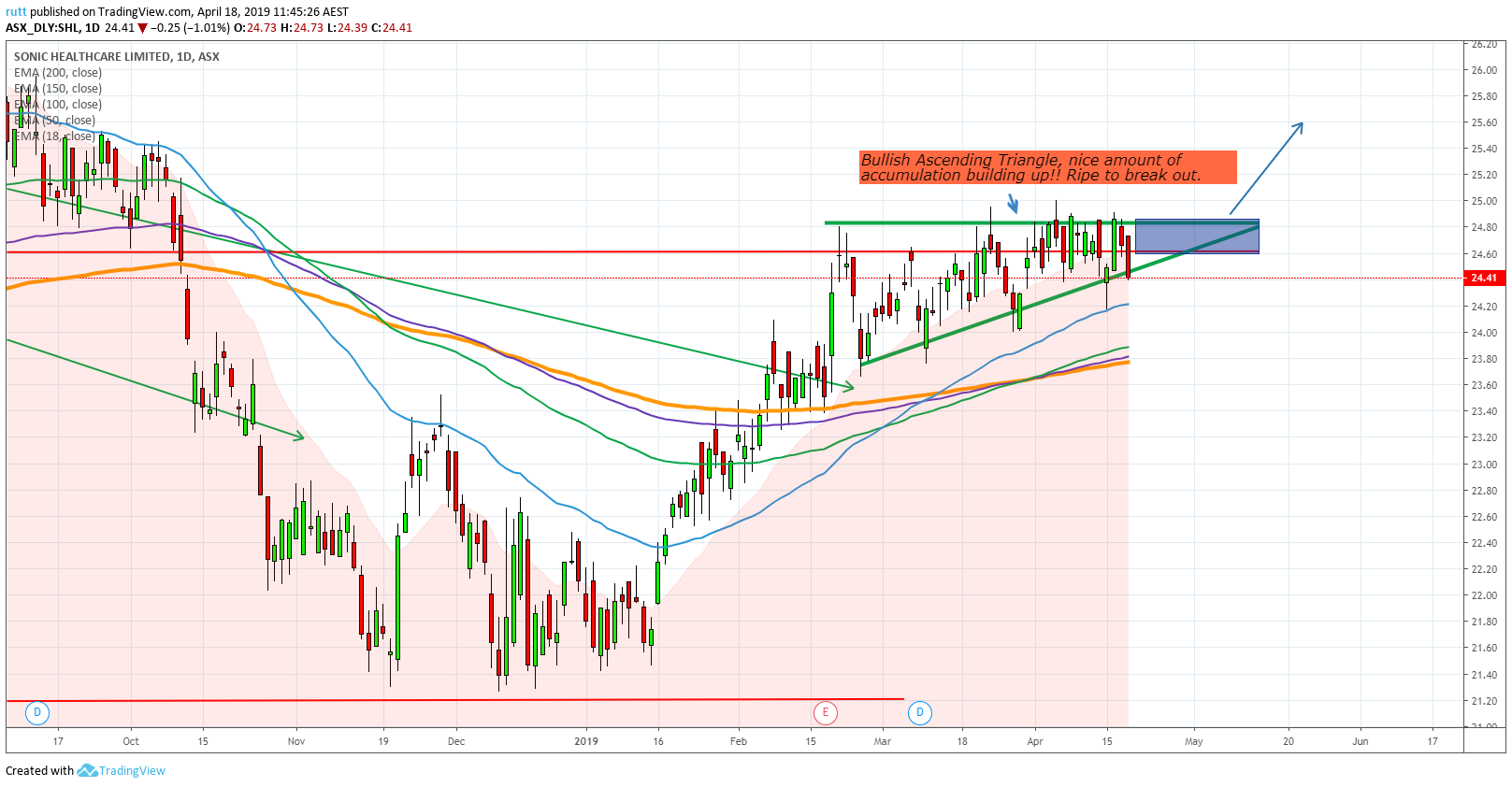Image resolution: width=1512 pixels, height=787 pixels.
Task: Click the Apr label on the time axis
Action: tap(1035, 741)
